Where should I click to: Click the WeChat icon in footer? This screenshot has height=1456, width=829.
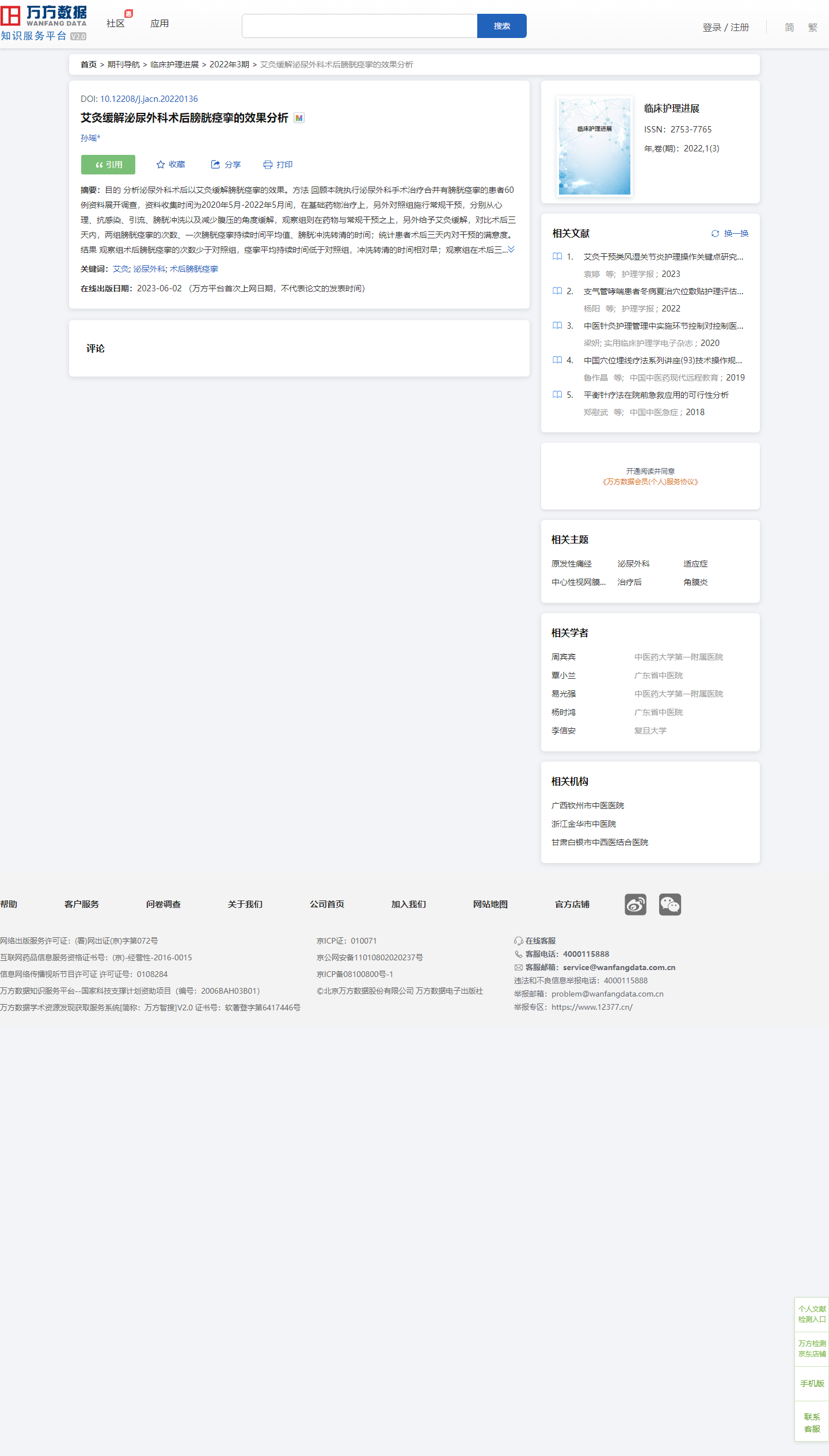tap(670, 904)
